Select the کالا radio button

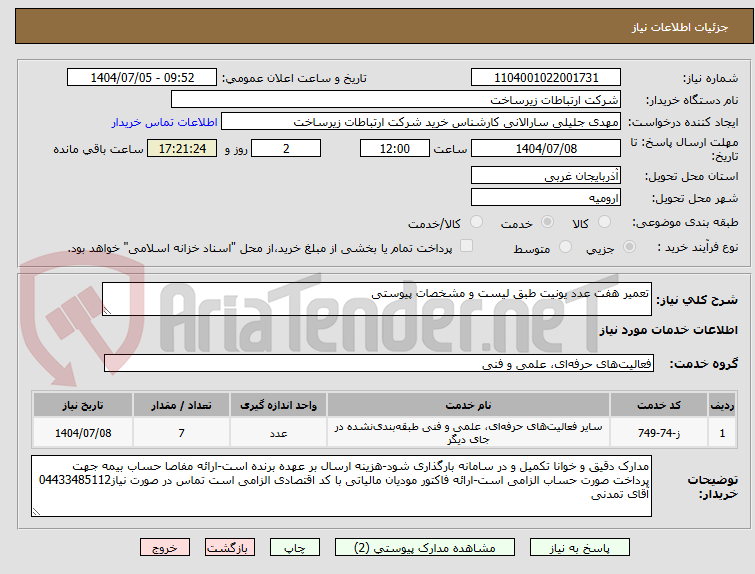pyautogui.click(x=604, y=222)
